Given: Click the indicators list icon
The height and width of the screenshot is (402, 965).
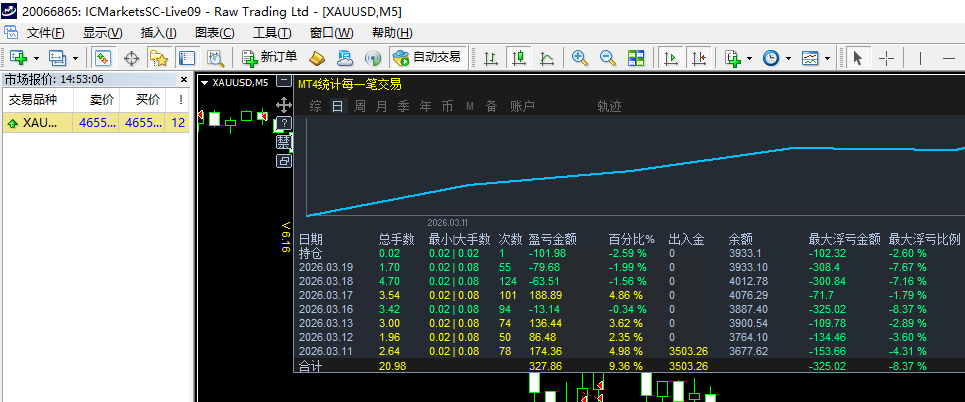Looking at the screenshot, I should (x=732, y=58).
